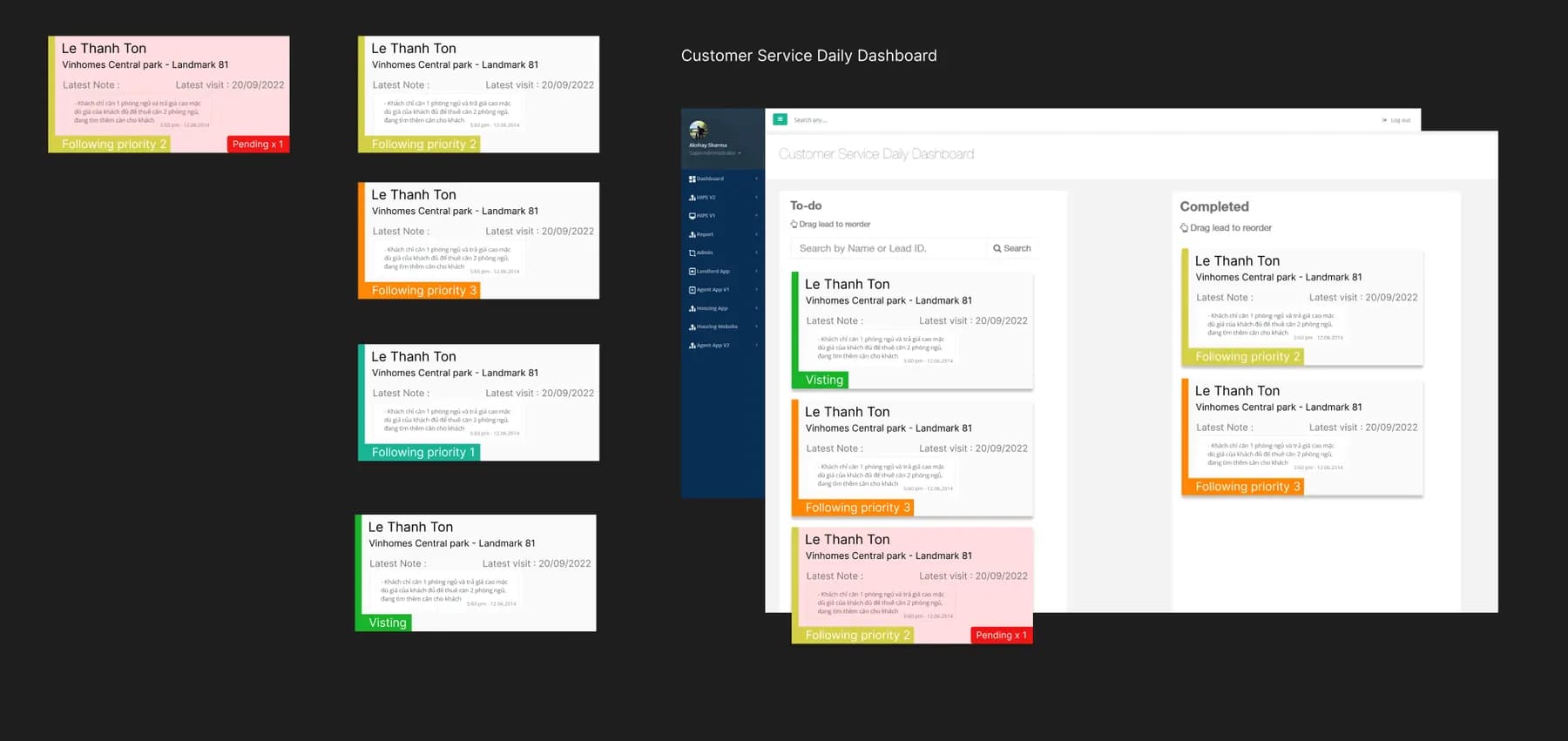The width and height of the screenshot is (1568, 741).
Task: Click the HIPS V1 monitor icon
Action: 692,216
